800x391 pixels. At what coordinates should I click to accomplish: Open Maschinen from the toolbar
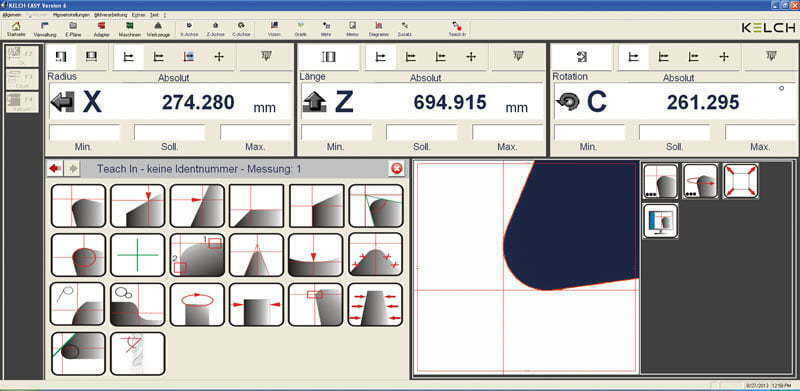click(130, 29)
